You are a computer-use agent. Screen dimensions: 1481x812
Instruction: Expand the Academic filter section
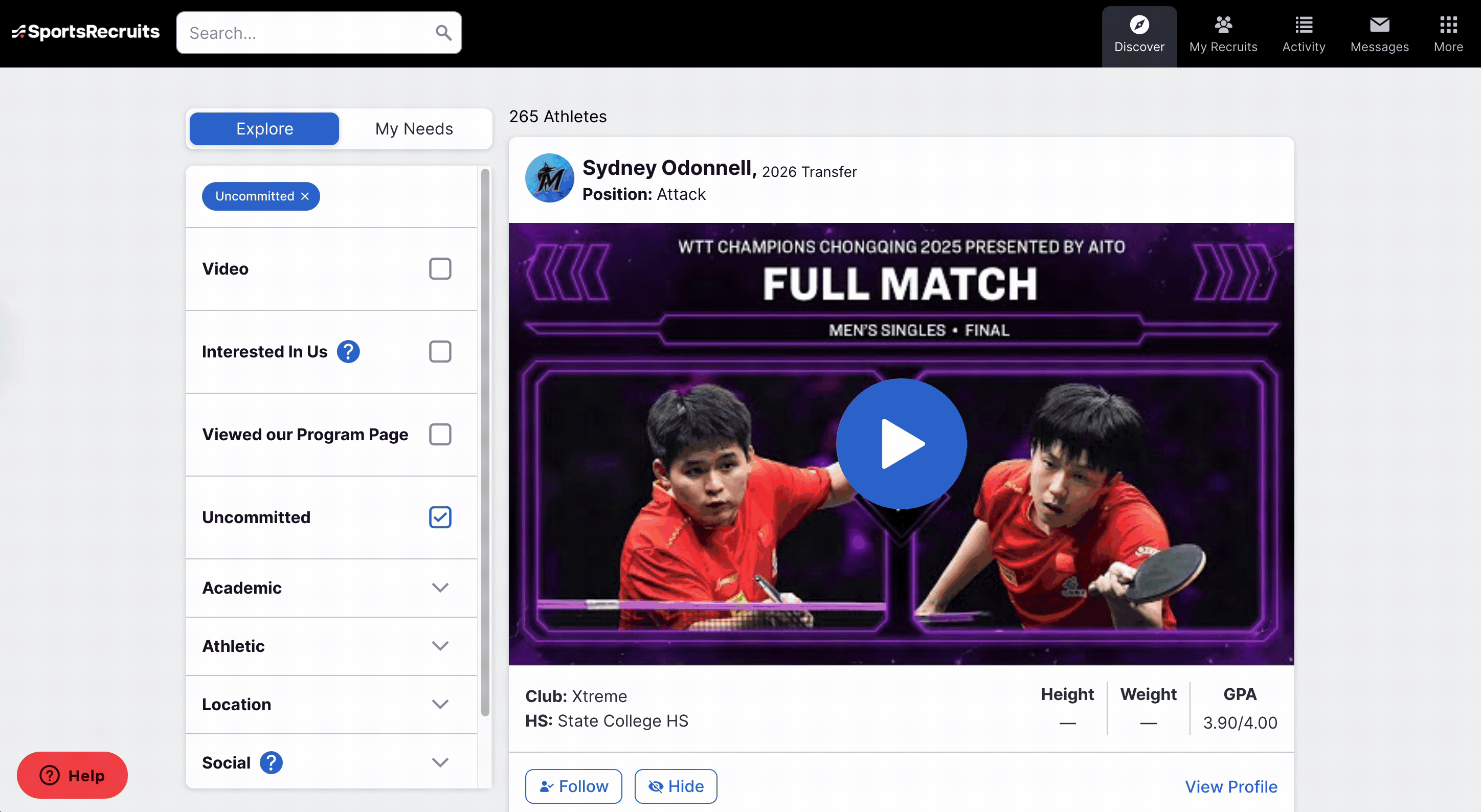(440, 588)
